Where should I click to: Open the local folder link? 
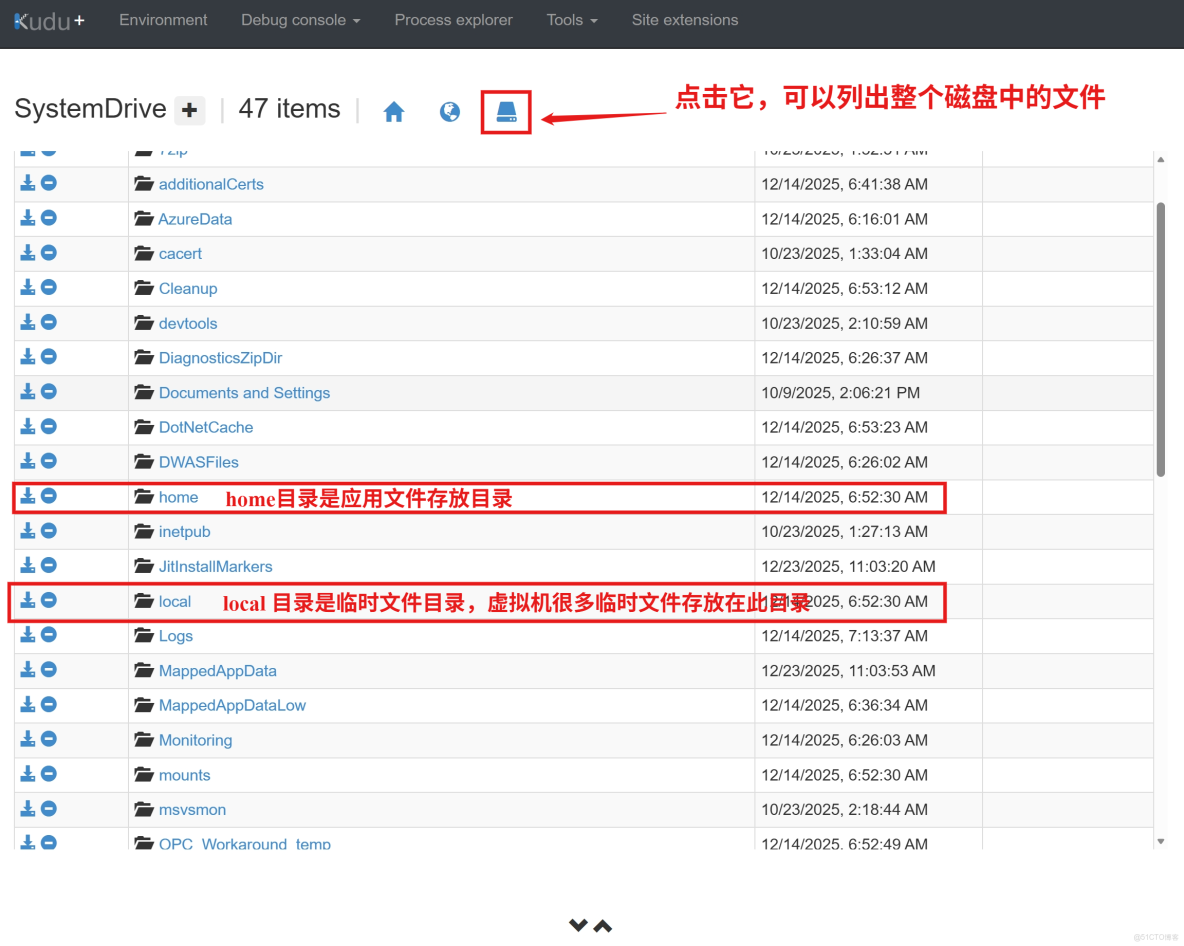pos(175,601)
